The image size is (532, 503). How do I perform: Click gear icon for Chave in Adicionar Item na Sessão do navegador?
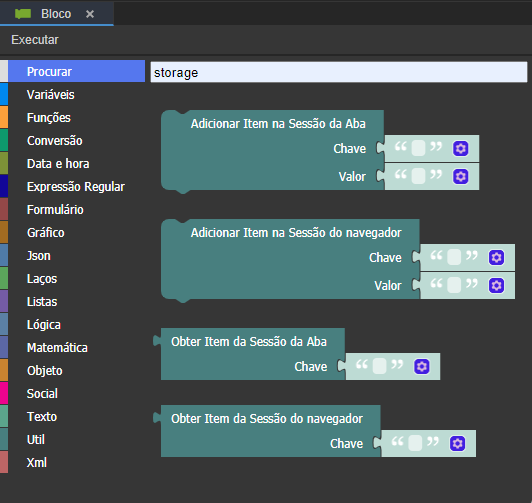496,257
